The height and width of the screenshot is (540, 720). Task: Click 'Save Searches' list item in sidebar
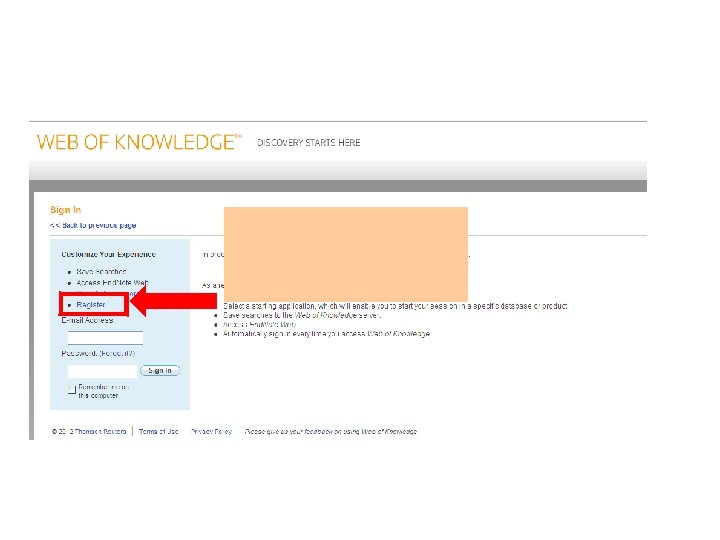[101, 272]
